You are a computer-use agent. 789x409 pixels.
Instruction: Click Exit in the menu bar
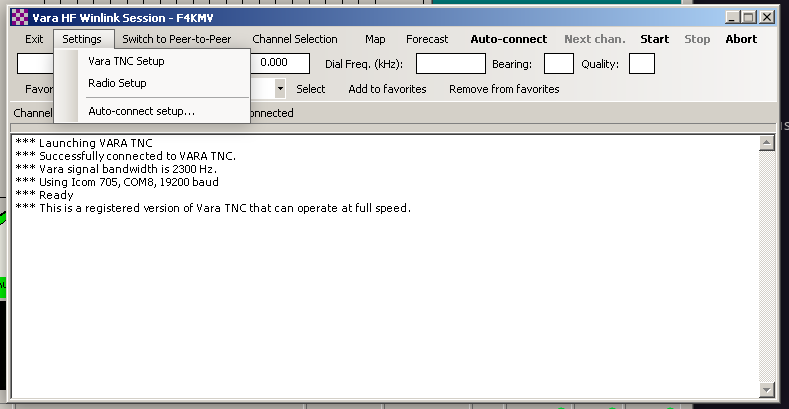click(34, 39)
